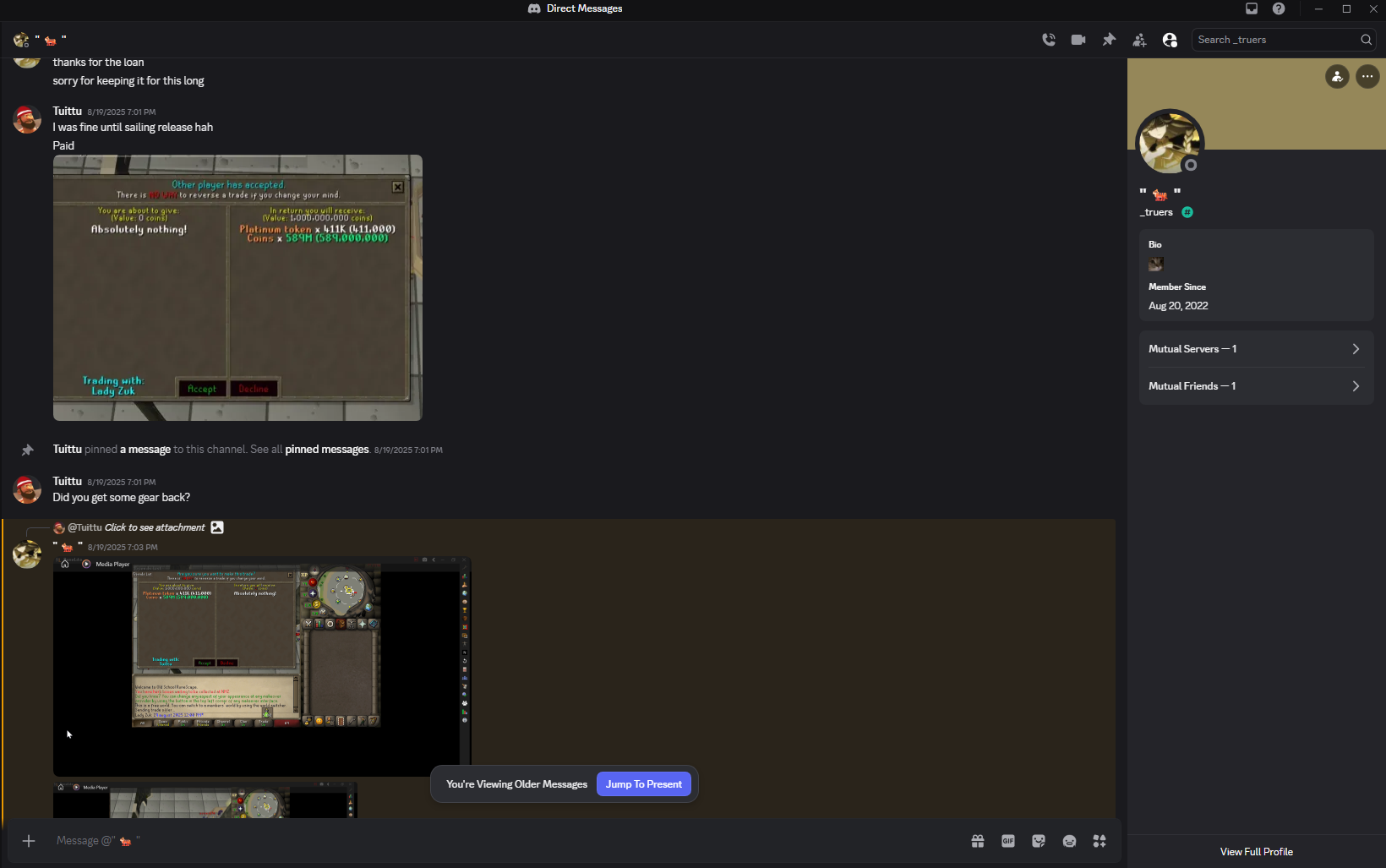The height and width of the screenshot is (868, 1386).
Task: Open the profile More options menu
Action: (x=1367, y=77)
